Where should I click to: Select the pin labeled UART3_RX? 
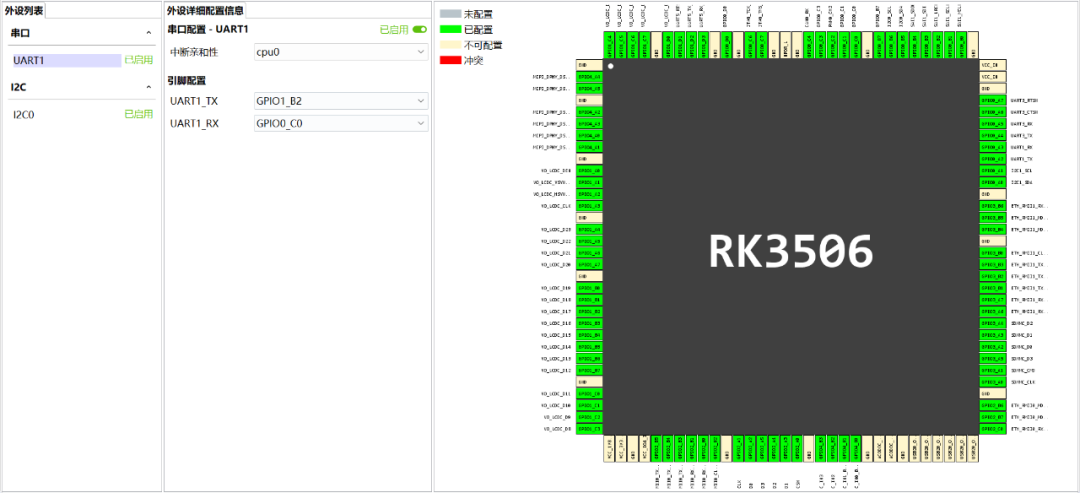pos(993,123)
